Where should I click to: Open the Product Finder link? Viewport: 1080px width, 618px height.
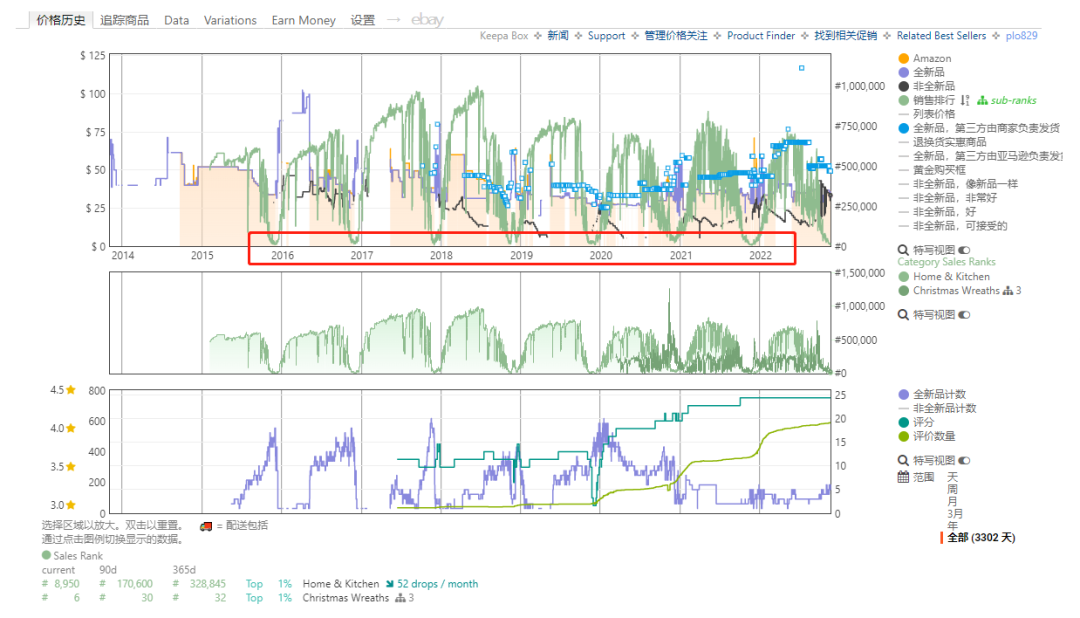coord(760,36)
